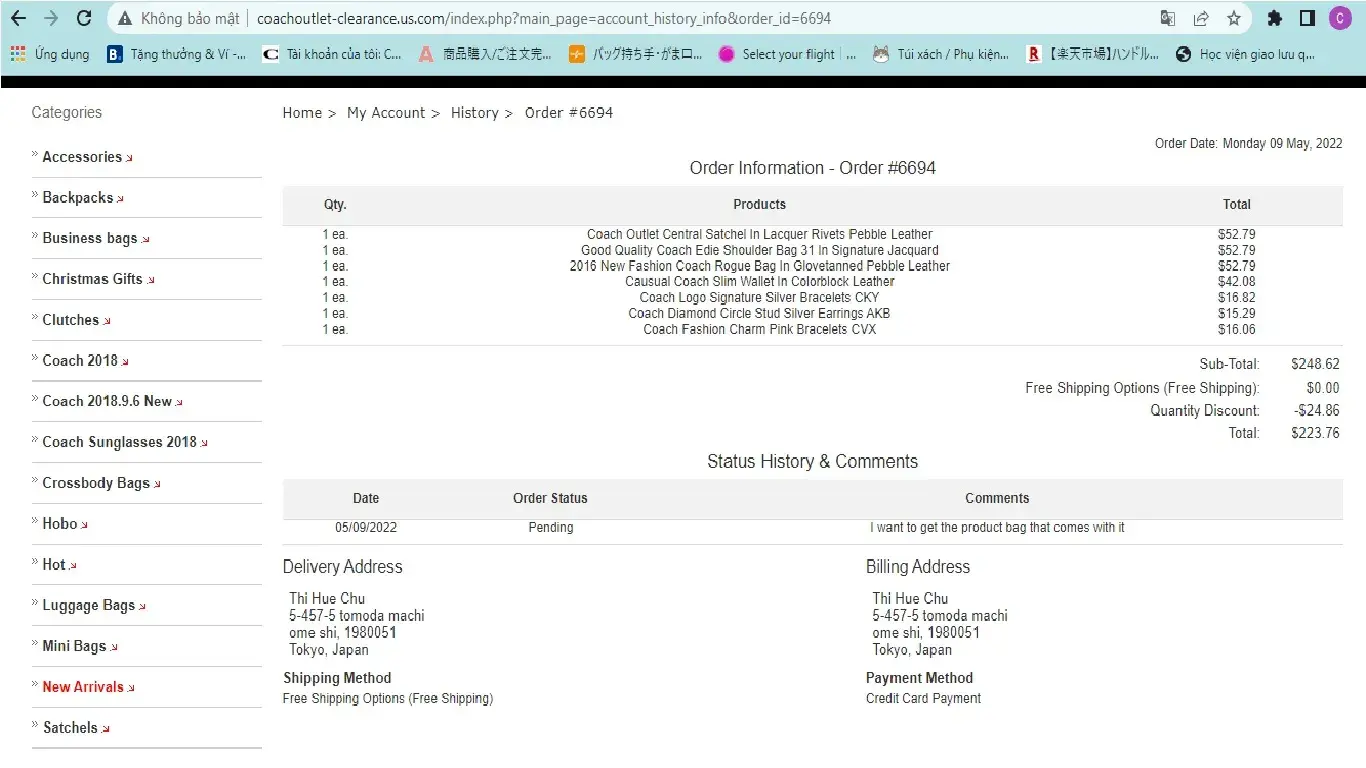Viewport: 1366px width, 768px height.
Task: Expand the Crossbody Bags category
Action: (96, 483)
